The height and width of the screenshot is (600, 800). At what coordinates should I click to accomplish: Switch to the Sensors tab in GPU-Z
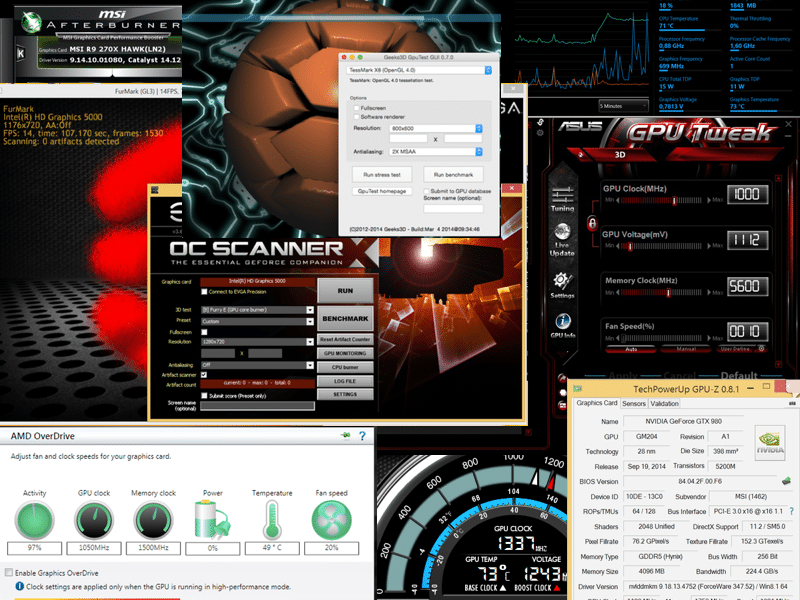(x=633, y=403)
